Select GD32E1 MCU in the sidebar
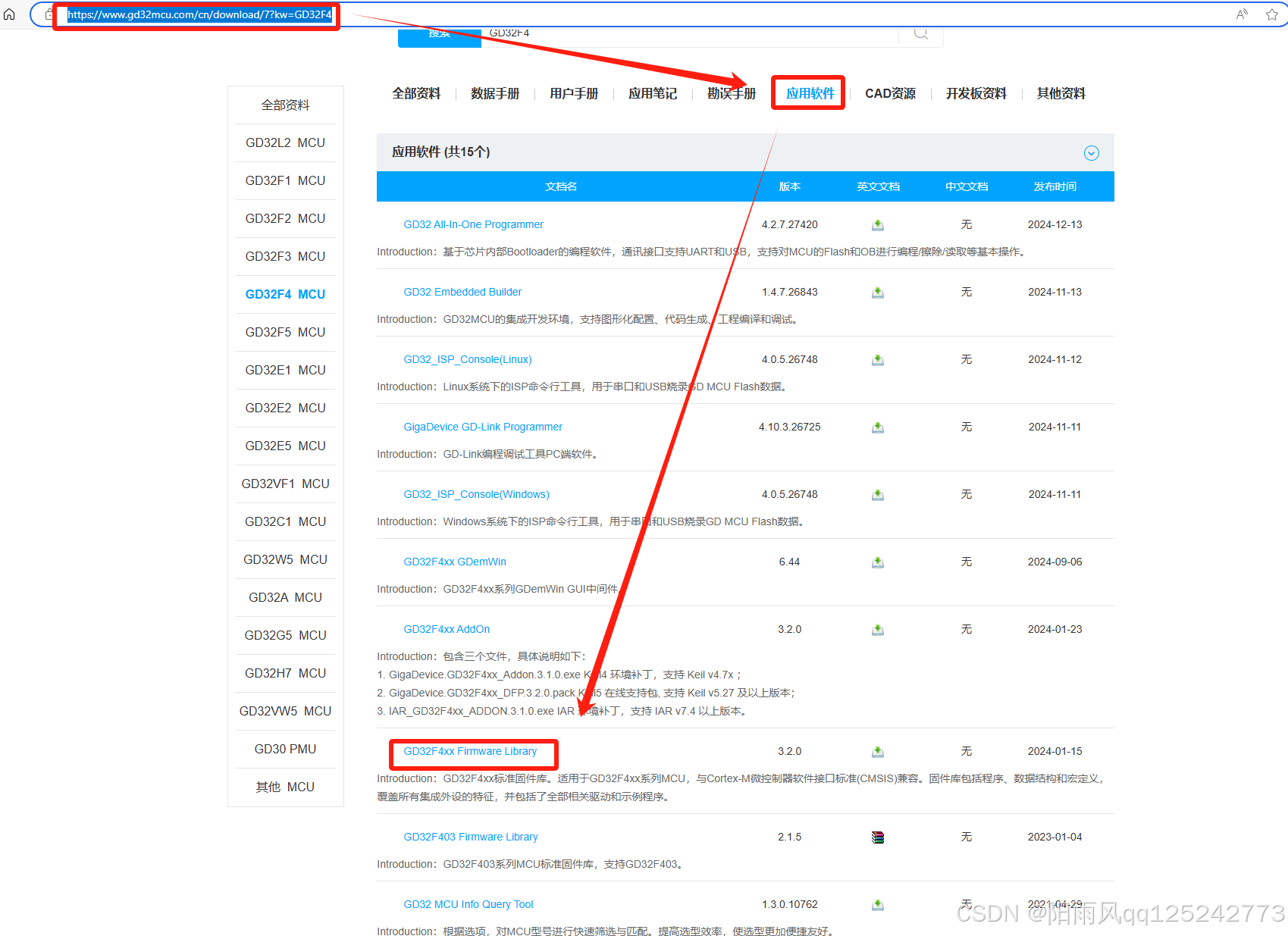The height and width of the screenshot is (936, 1288). coord(285,370)
